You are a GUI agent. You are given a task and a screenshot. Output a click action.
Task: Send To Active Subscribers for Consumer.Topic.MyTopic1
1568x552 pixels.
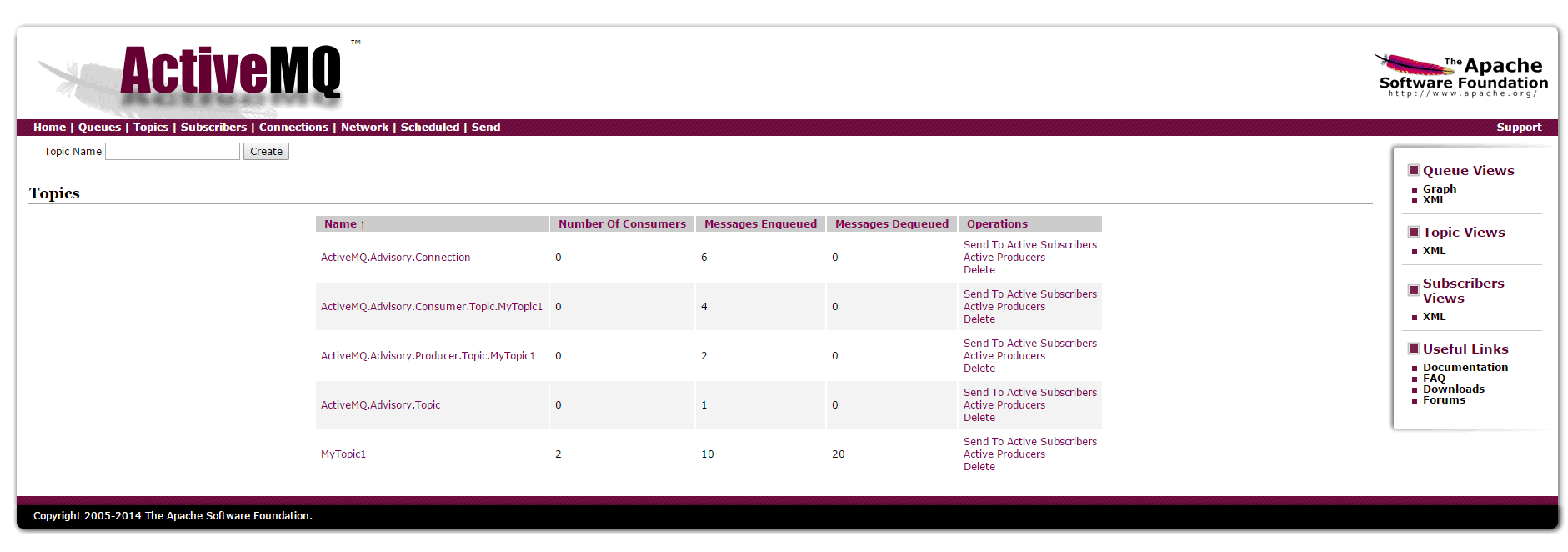pos(1030,294)
